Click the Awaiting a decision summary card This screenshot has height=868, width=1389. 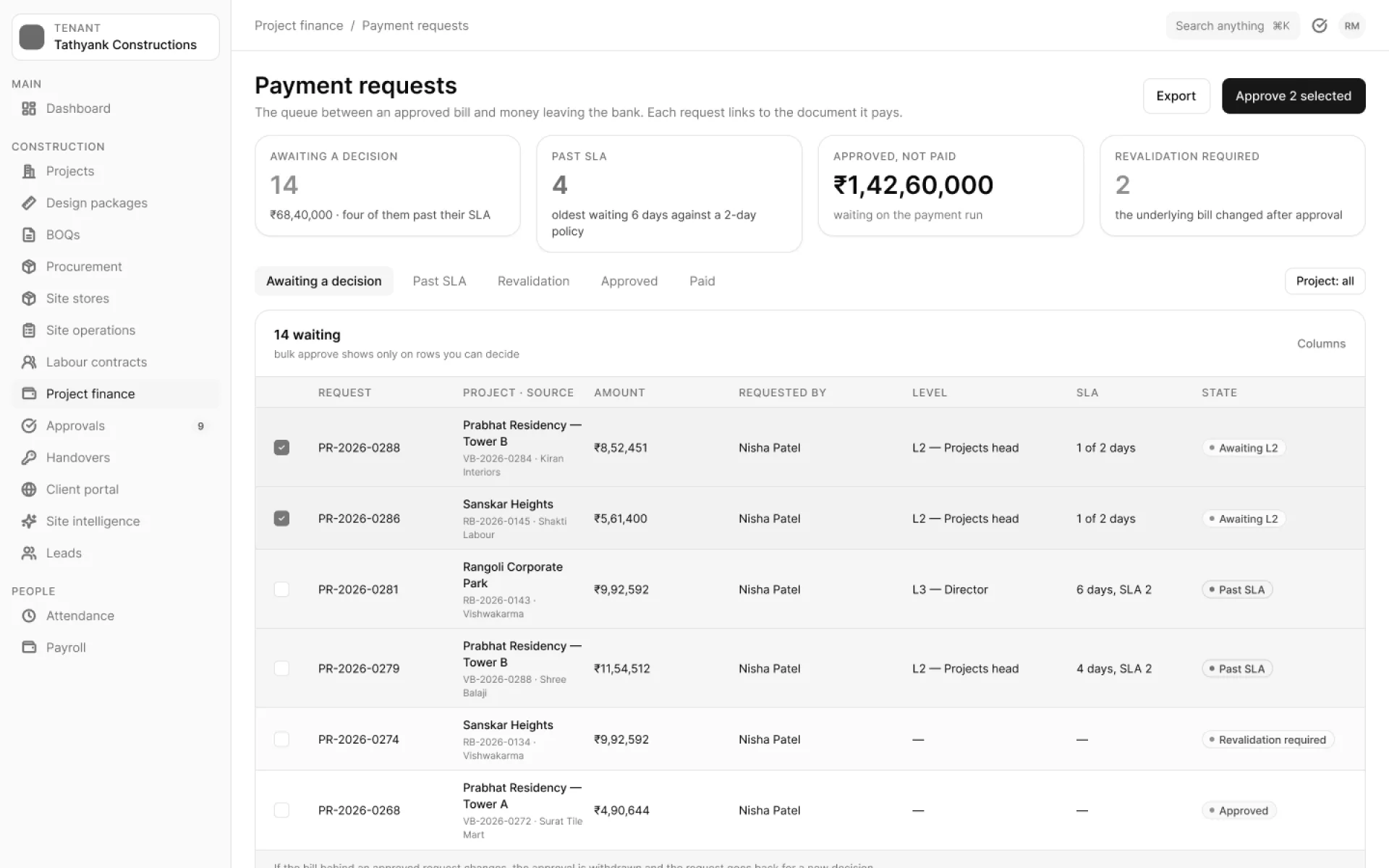[388, 186]
